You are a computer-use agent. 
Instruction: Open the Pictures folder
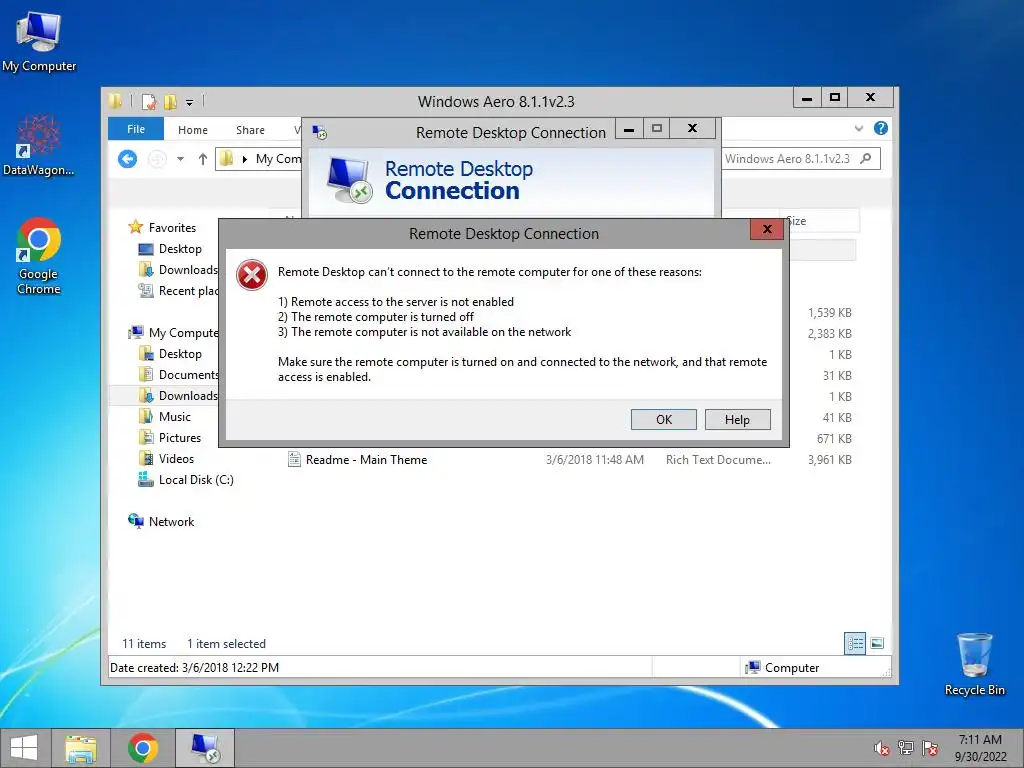point(170,438)
